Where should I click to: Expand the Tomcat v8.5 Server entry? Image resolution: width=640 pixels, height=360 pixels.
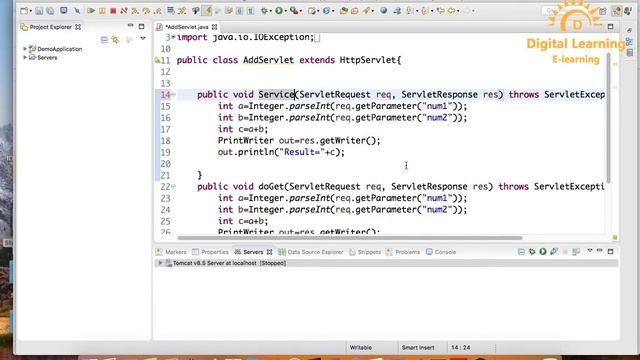[160, 263]
